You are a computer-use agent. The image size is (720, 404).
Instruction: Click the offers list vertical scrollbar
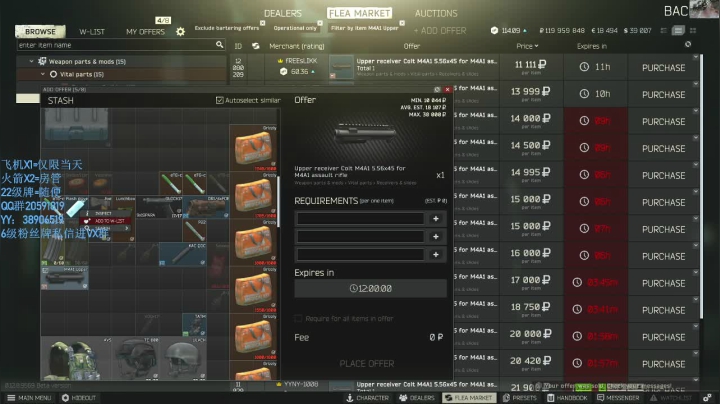[x=701, y=186]
